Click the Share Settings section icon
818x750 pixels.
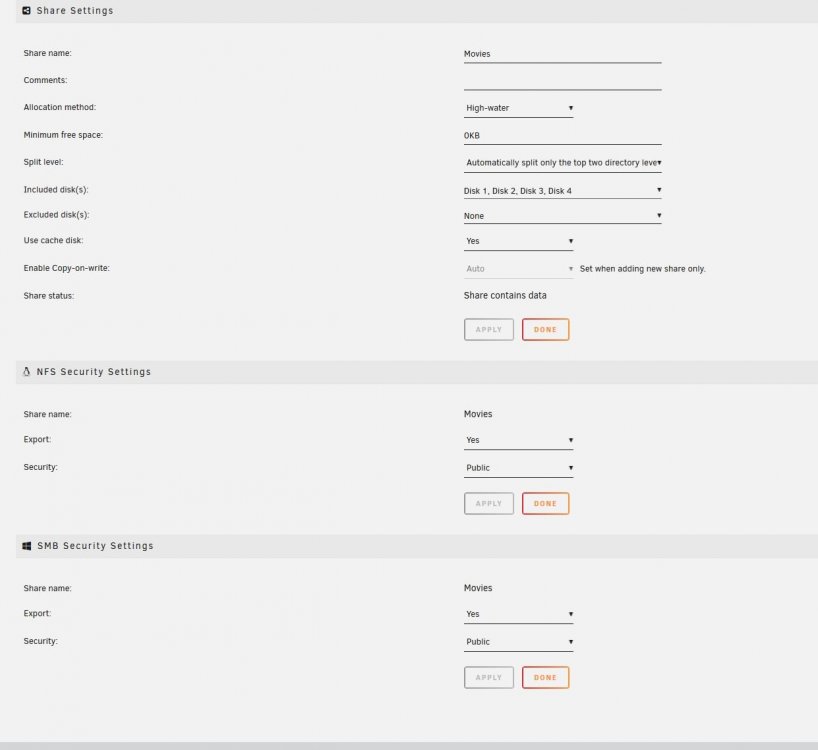click(x=26, y=10)
